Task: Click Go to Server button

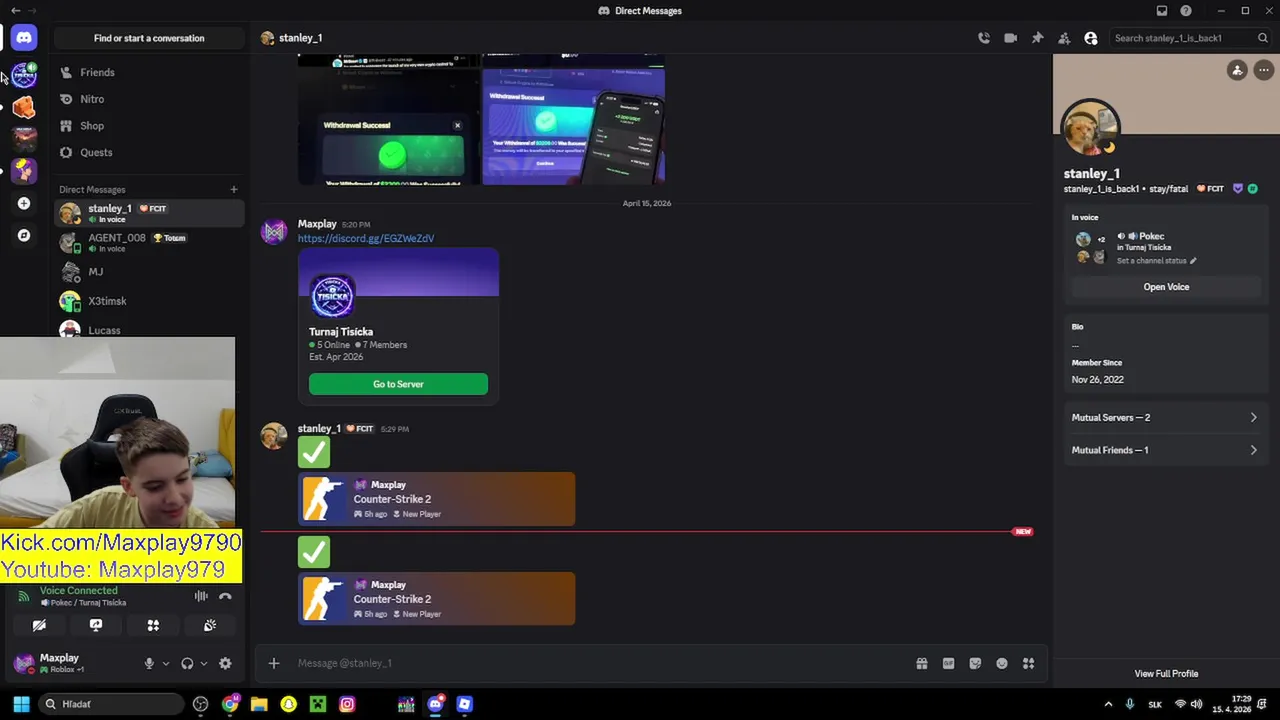Action: click(x=398, y=384)
